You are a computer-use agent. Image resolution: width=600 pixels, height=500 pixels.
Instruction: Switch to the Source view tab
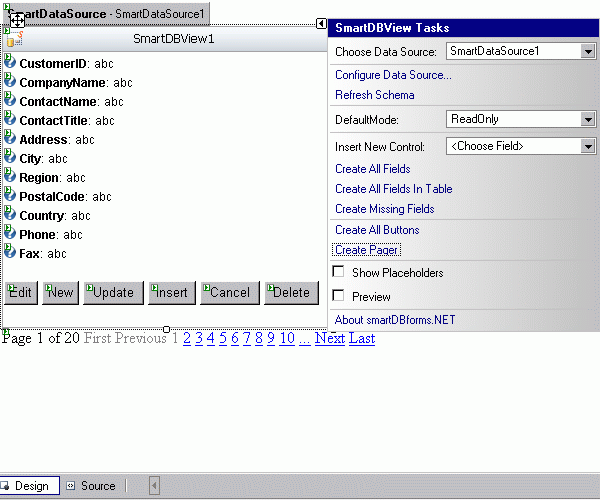pos(91,486)
